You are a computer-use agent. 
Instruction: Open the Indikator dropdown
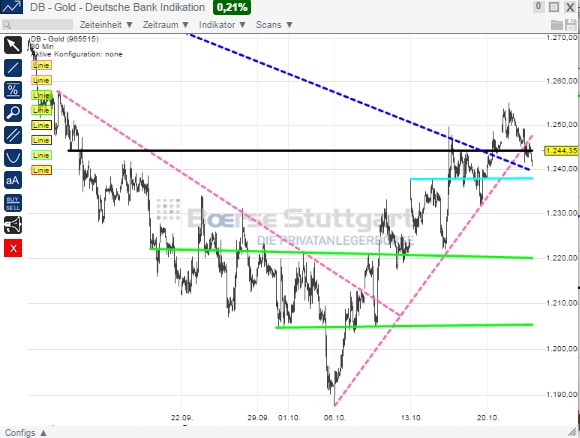coord(222,25)
